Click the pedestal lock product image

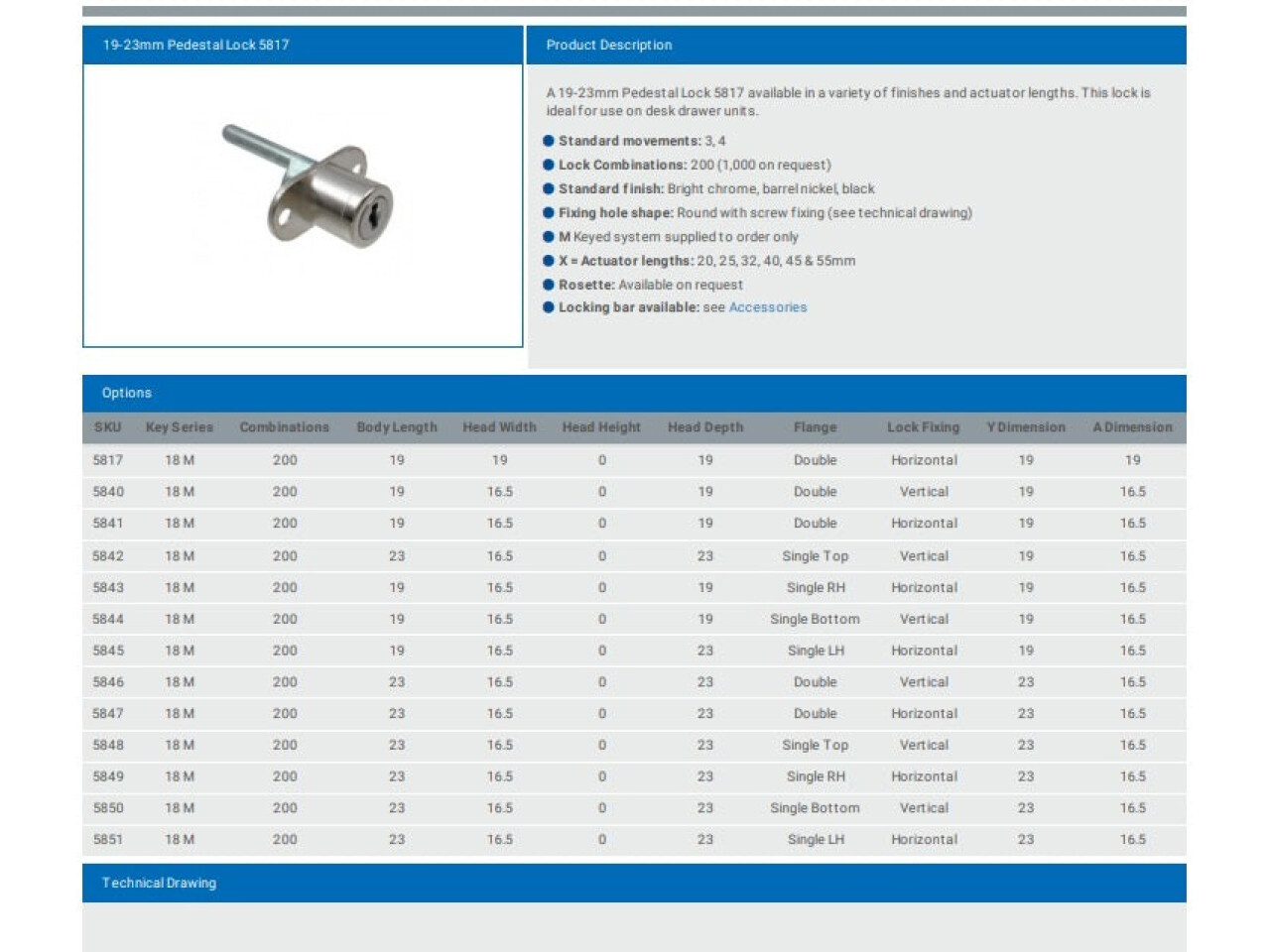coord(309,186)
